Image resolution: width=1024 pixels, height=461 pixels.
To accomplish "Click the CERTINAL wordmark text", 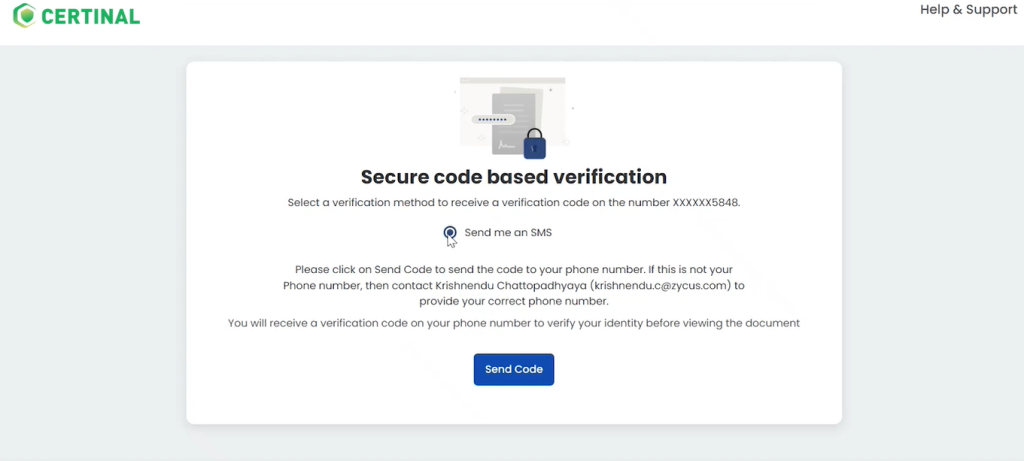I will coord(91,16).
